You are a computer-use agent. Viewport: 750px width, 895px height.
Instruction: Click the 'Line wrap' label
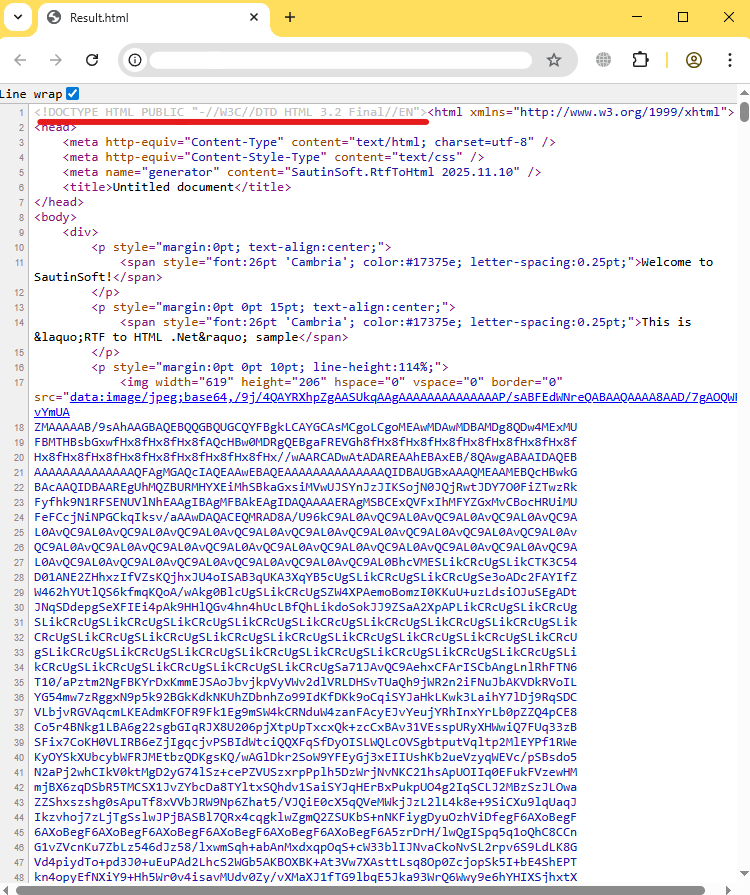pos(31,94)
